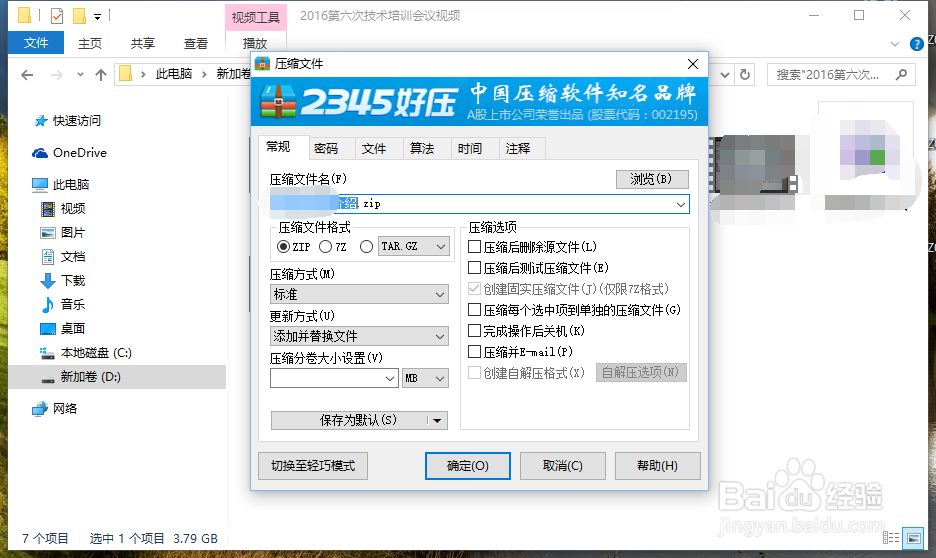Click 切换至轻巧模式 button
The width and height of the screenshot is (936, 558).
(313, 465)
